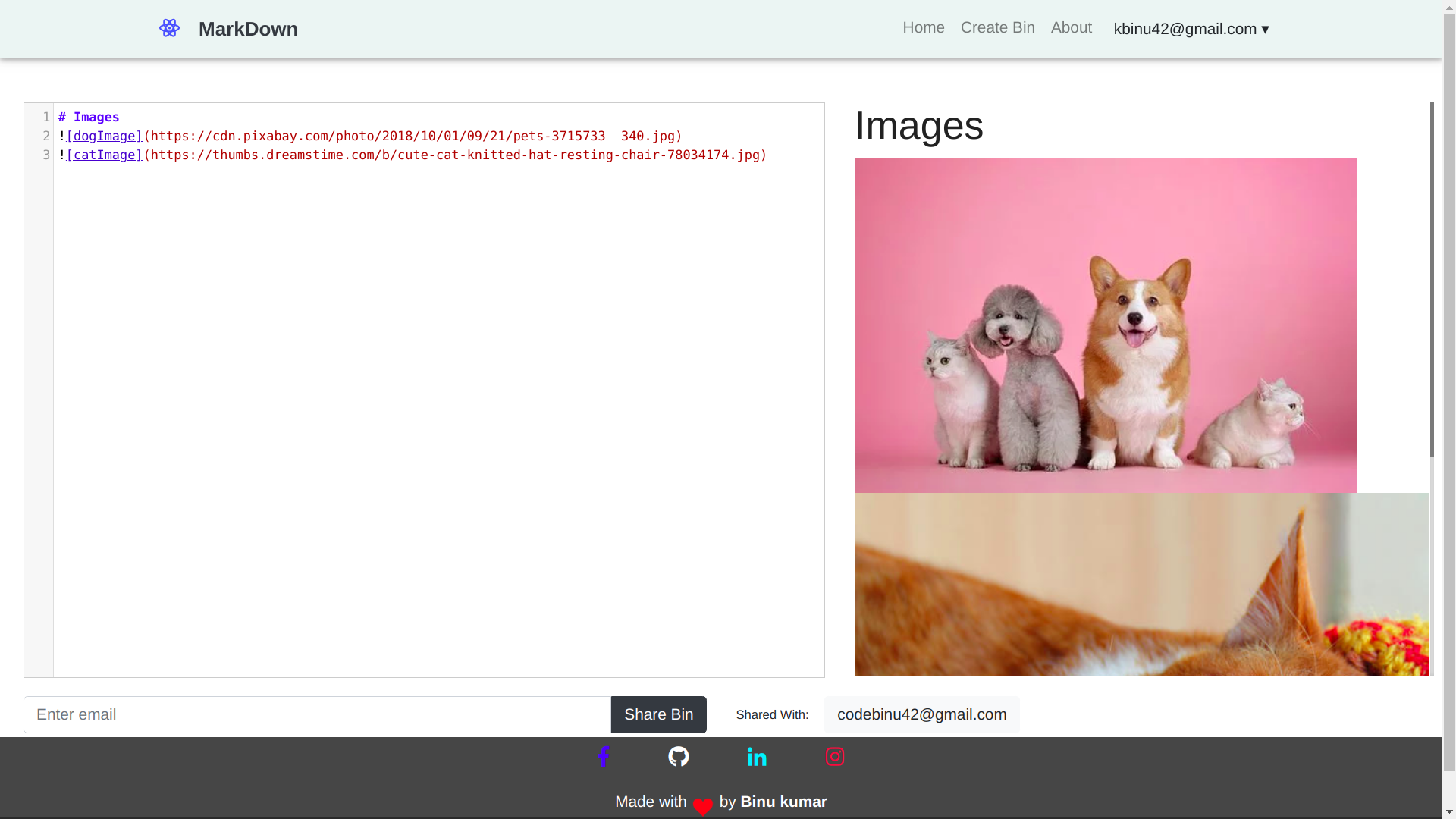1456x819 pixels.
Task: Expand the kbinu42@gmail.com account dropdown
Action: pyautogui.click(x=1191, y=29)
